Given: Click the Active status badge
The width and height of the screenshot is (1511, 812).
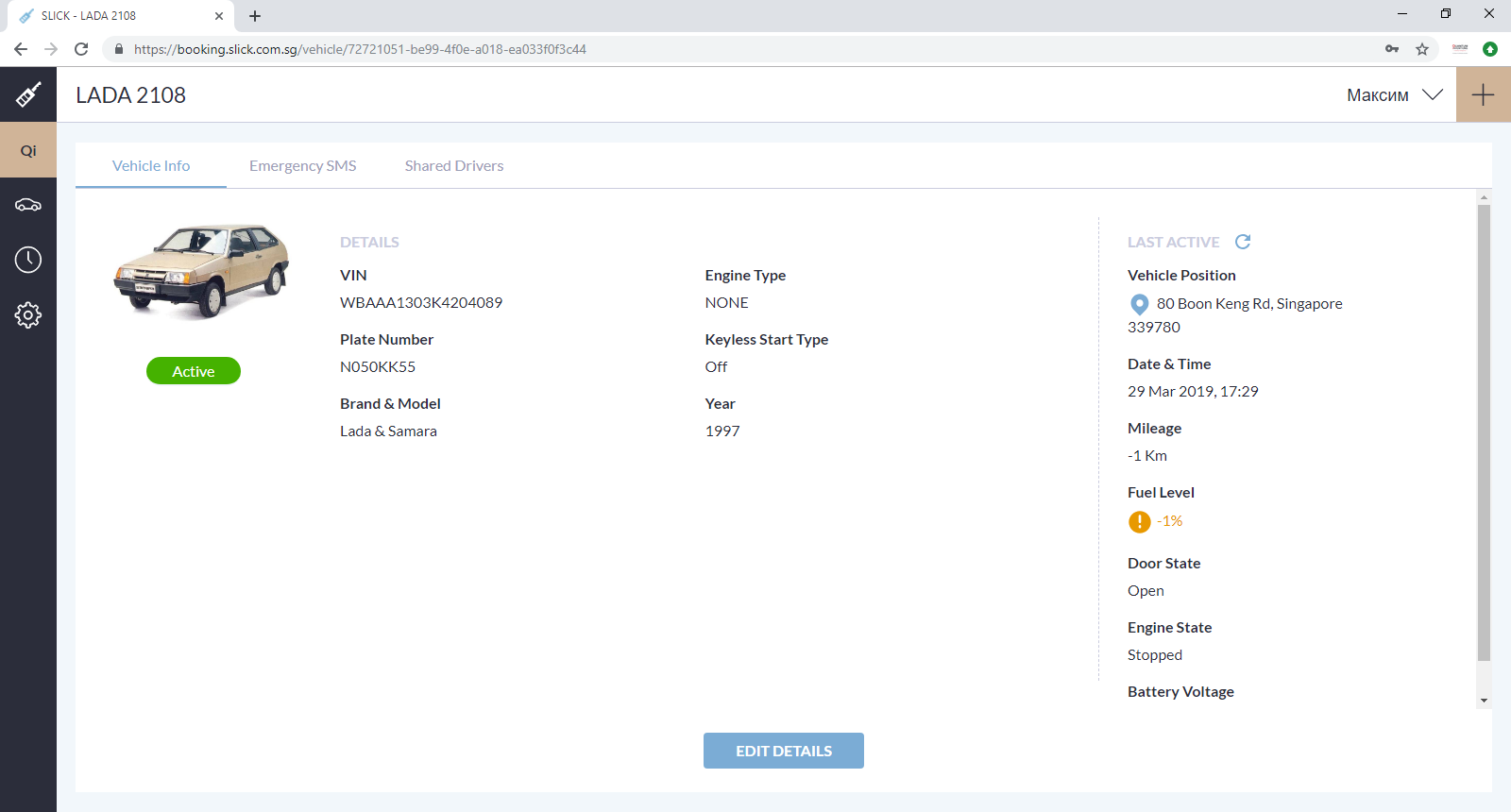Looking at the screenshot, I should [194, 371].
